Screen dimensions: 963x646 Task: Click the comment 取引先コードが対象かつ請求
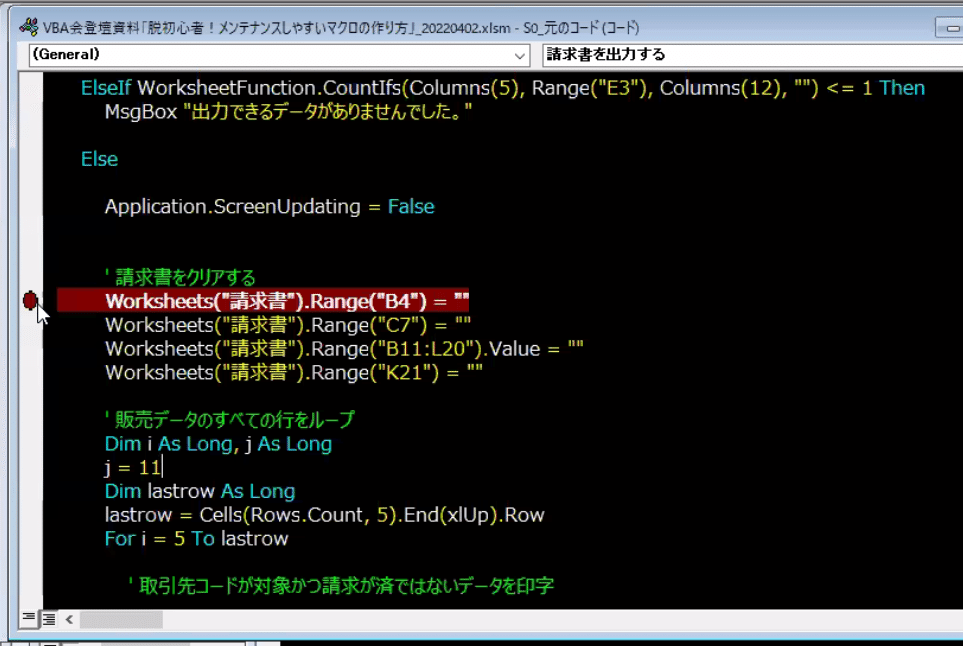coord(341,586)
